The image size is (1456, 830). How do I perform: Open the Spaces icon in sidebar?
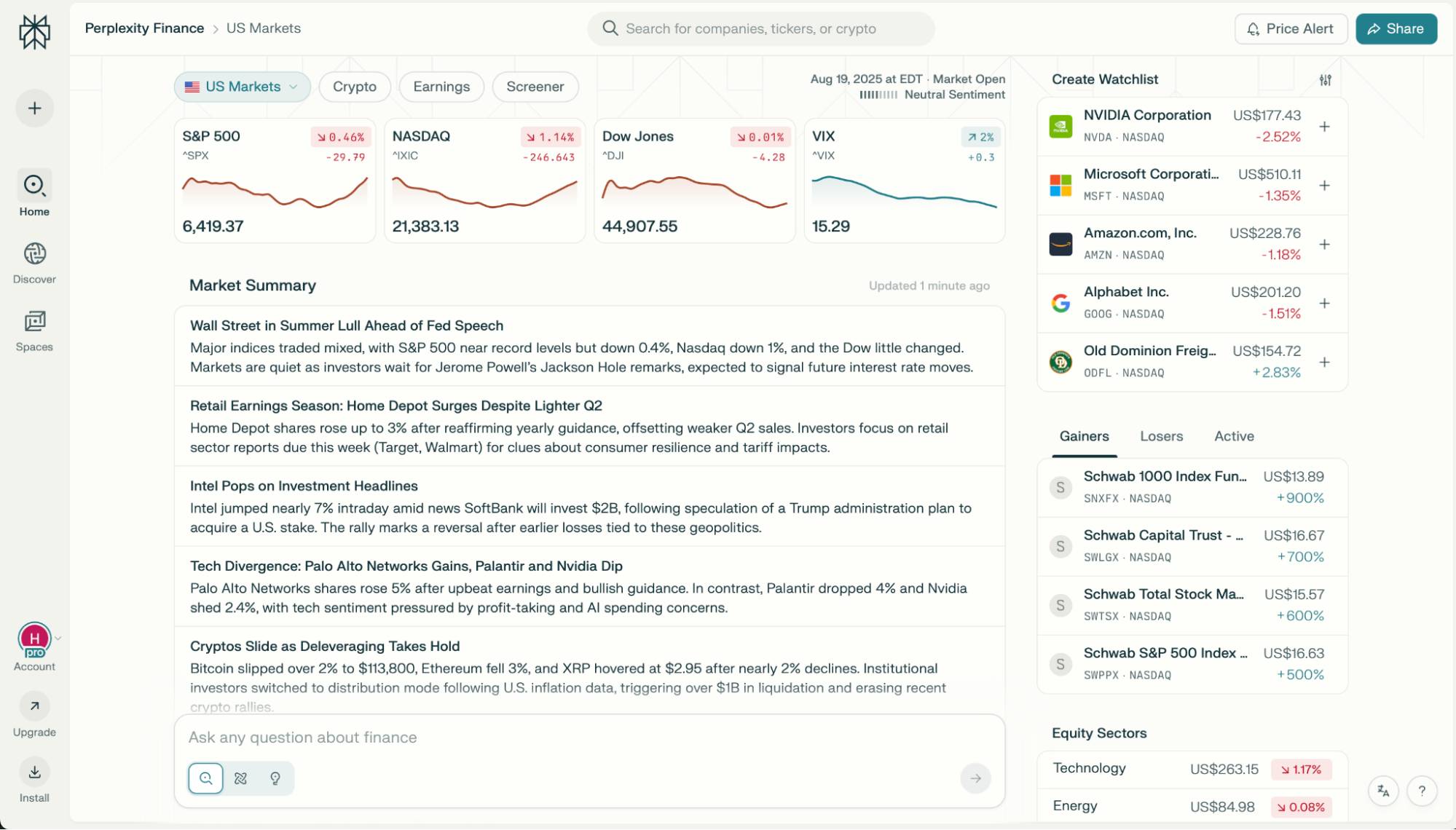[x=34, y=321]
